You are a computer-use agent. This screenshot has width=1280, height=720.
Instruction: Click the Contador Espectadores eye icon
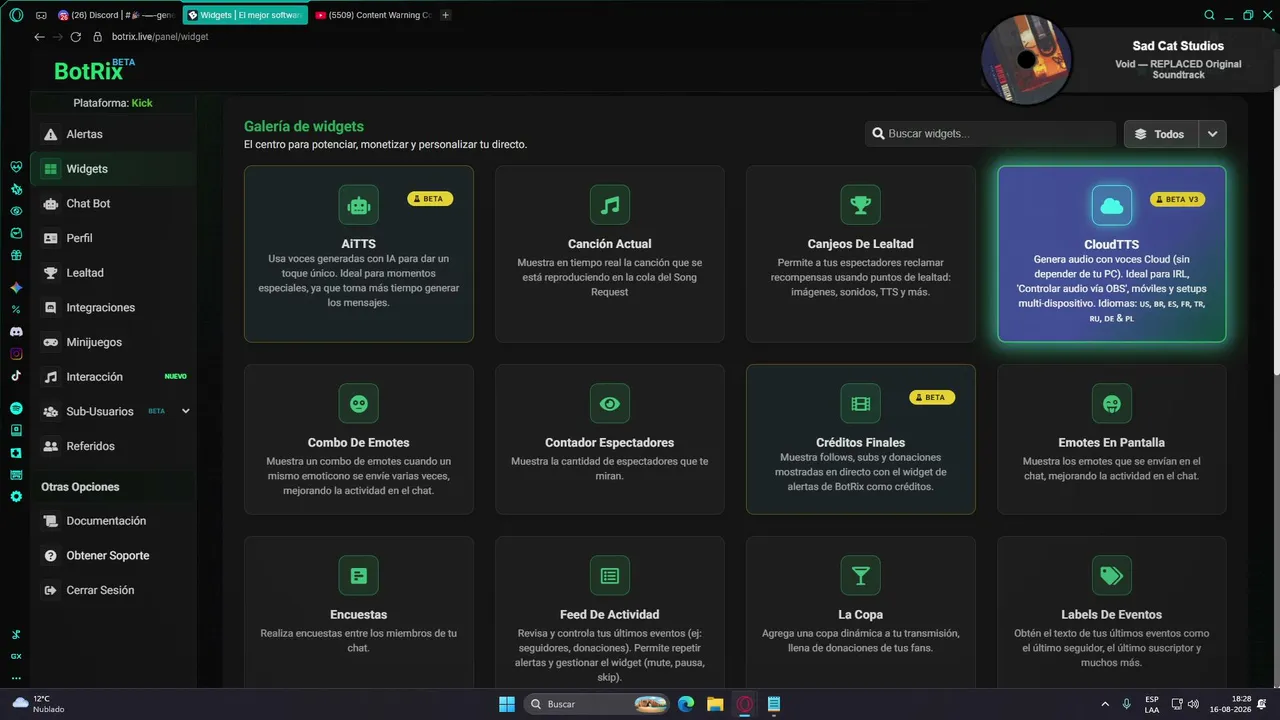pyautogui.click(x=610, y=404)
